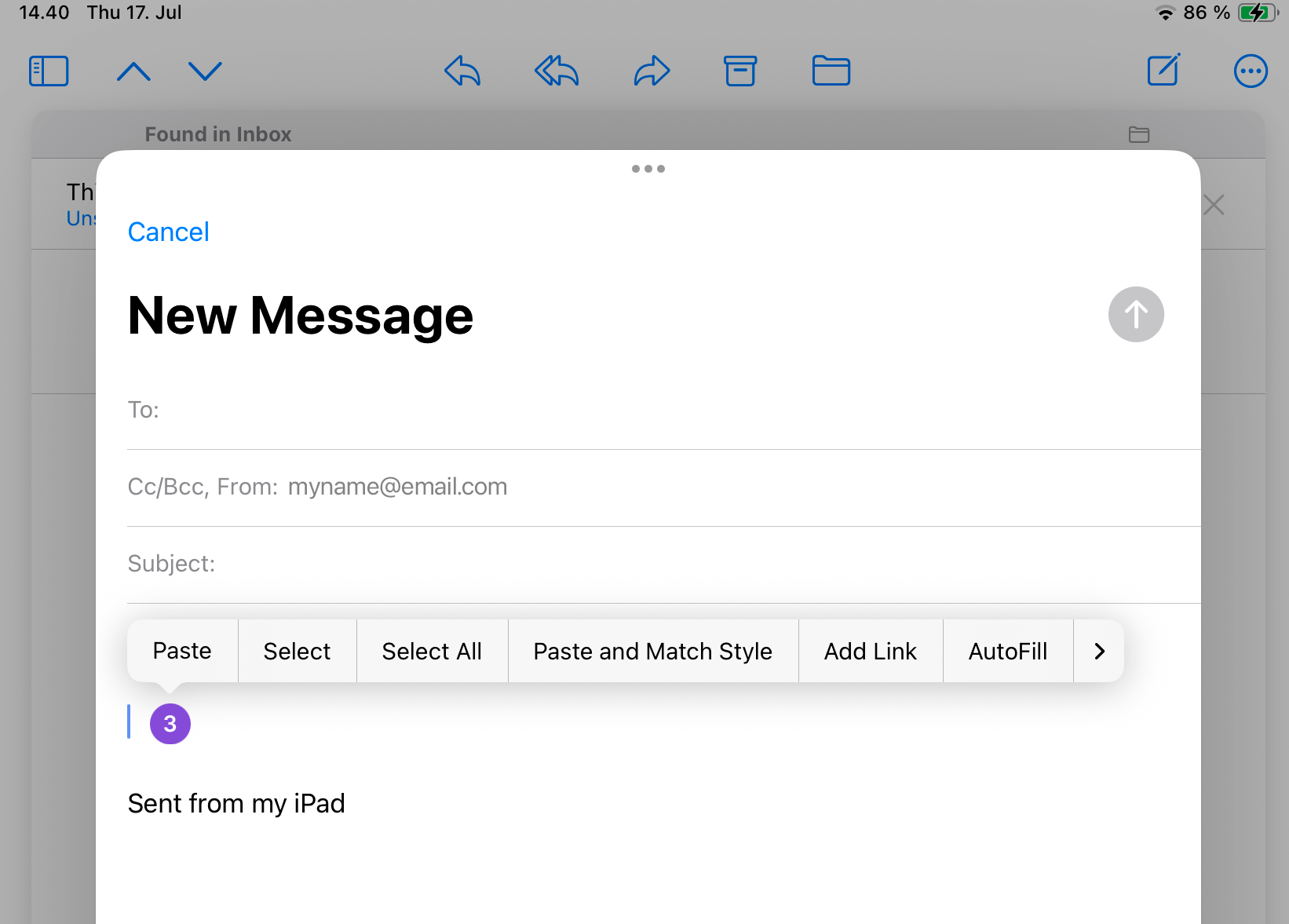Archive the message with the box icon
The image size is (1289, 924).
tap(740, 71)
